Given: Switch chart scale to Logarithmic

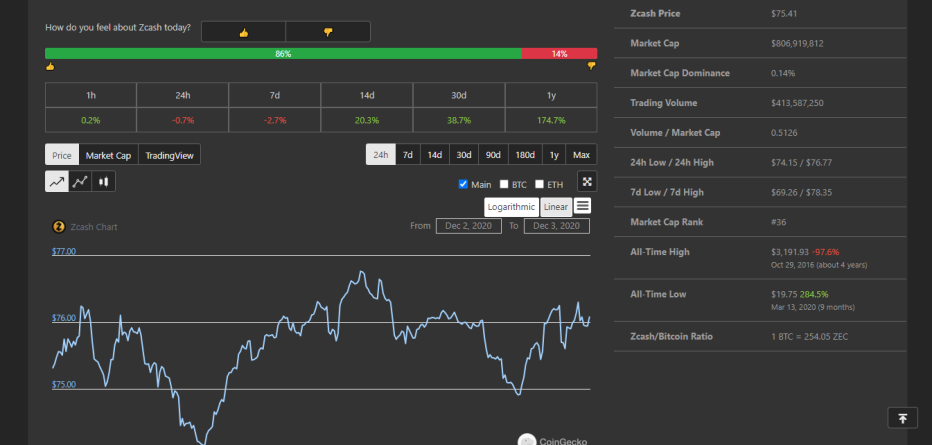Looking at the screenshot, I should [512, 207].
